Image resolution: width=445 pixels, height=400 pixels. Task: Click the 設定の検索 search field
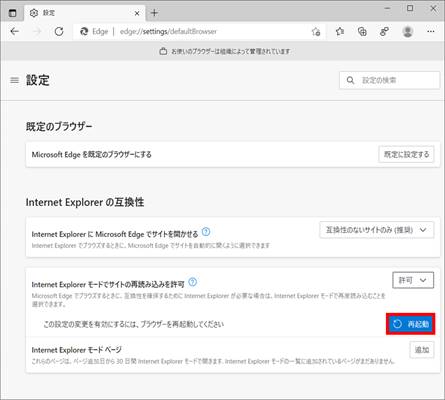(390, 80)
